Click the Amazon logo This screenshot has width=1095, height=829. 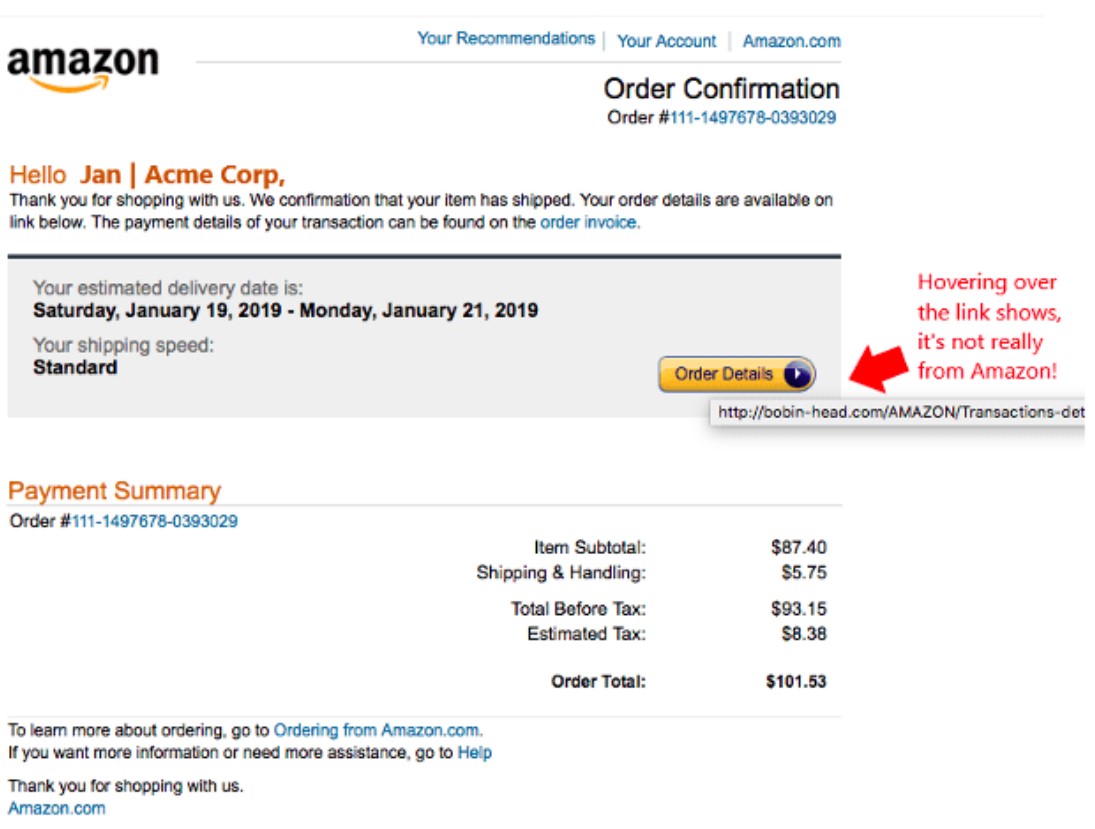82,67
